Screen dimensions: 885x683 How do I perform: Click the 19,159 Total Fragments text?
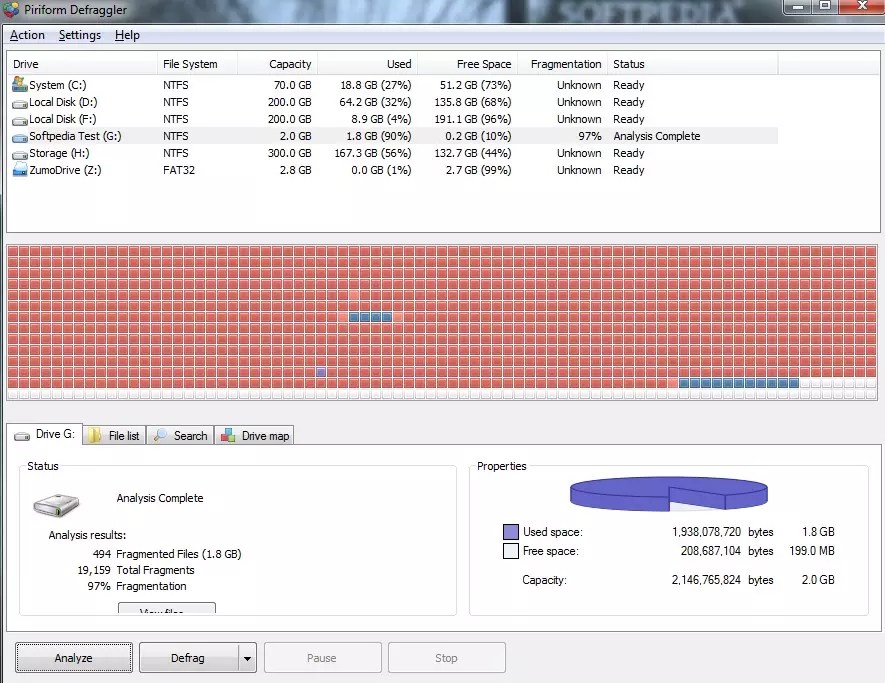pyautogui.click(x=135, y=570)
